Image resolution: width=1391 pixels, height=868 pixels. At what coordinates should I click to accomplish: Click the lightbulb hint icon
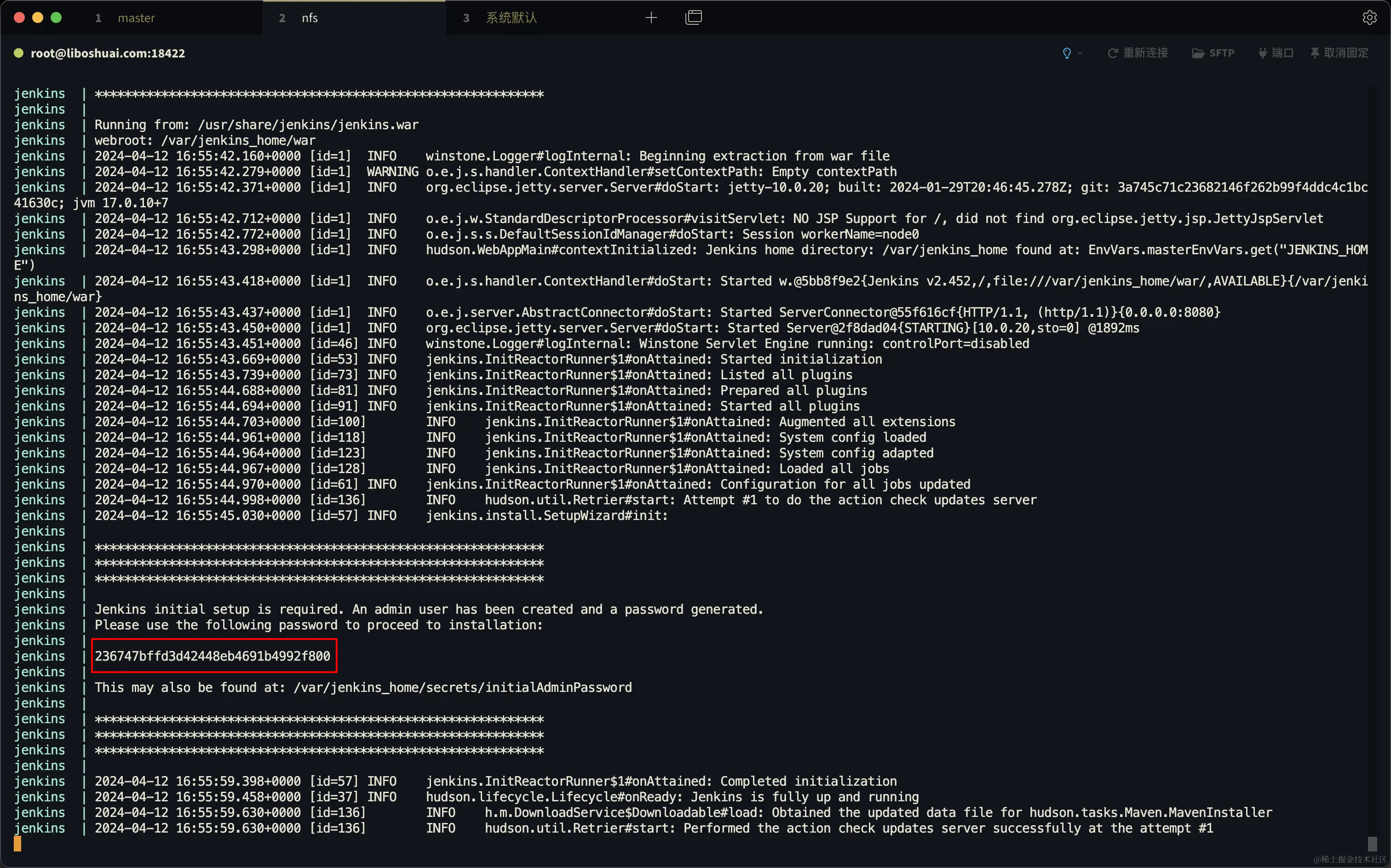tap(1067, 53)
